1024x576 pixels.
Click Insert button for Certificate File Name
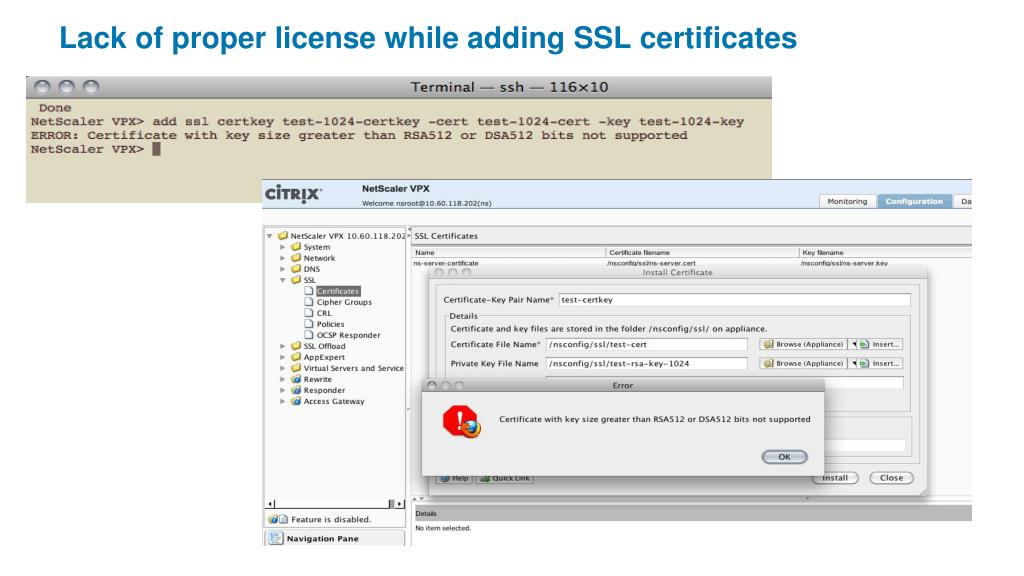(x=880, y=345)
